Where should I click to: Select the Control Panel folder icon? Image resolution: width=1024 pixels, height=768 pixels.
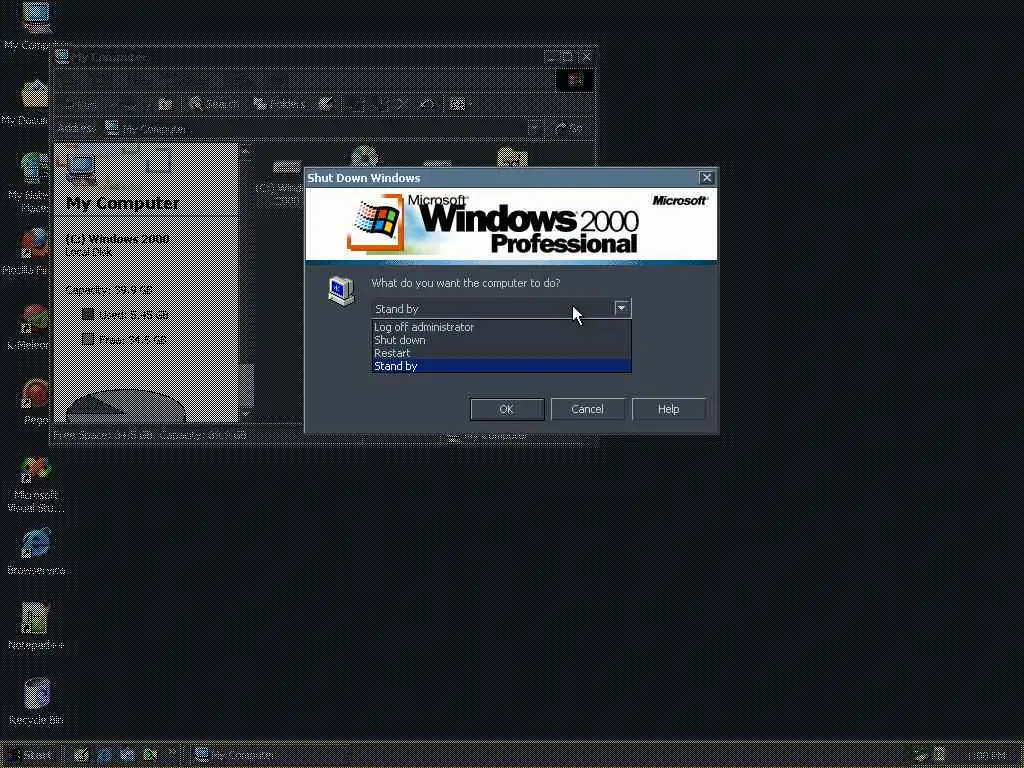click(513, 157)
